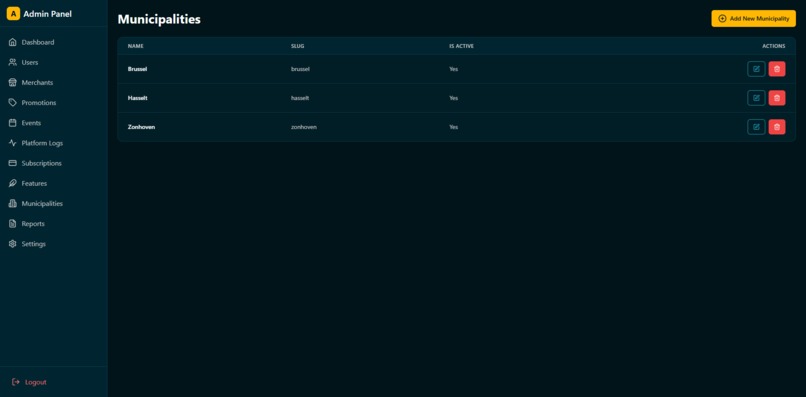This screenshot has width=806, height=397.
Task: Click the Users people icon
Action: click(x=13, y=62)
